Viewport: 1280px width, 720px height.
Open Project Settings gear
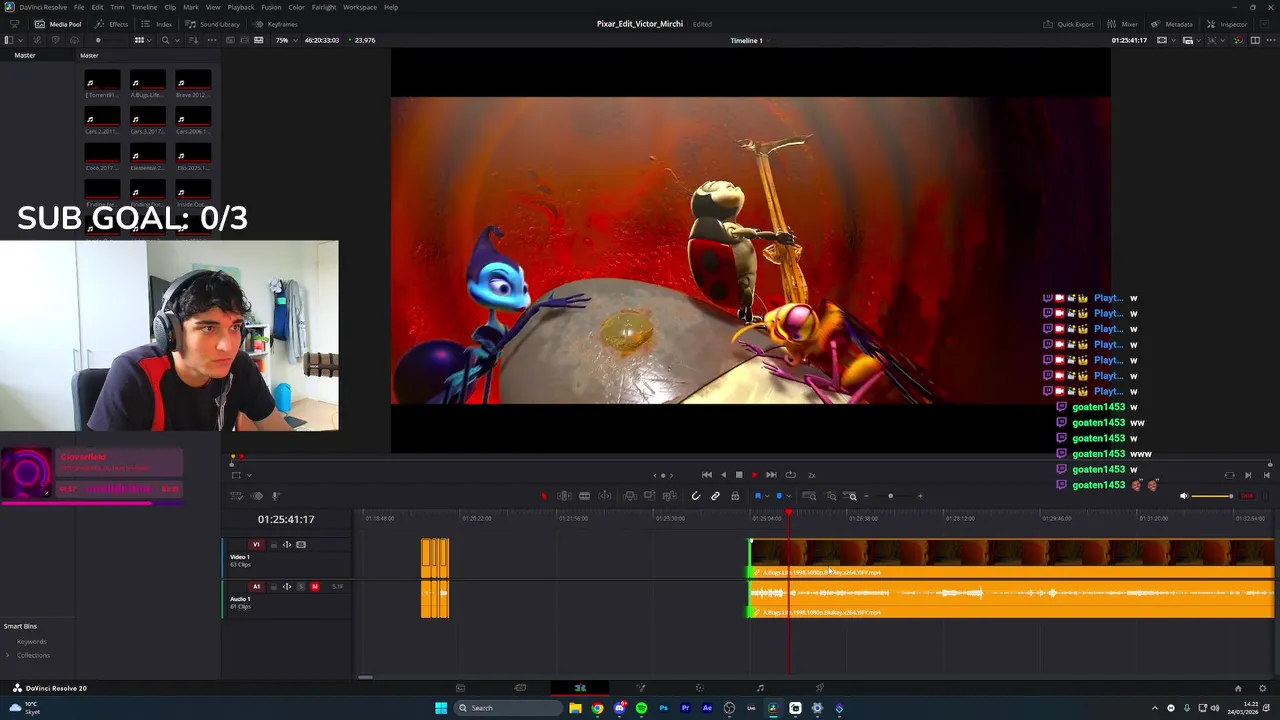click(x=1263, y=688)
